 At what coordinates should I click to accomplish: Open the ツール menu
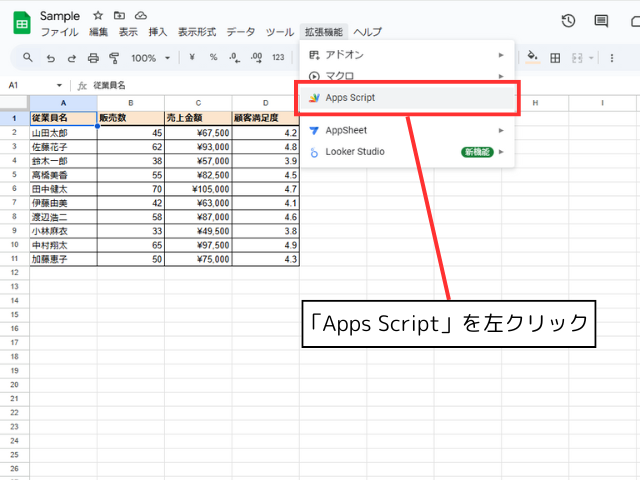280,32
